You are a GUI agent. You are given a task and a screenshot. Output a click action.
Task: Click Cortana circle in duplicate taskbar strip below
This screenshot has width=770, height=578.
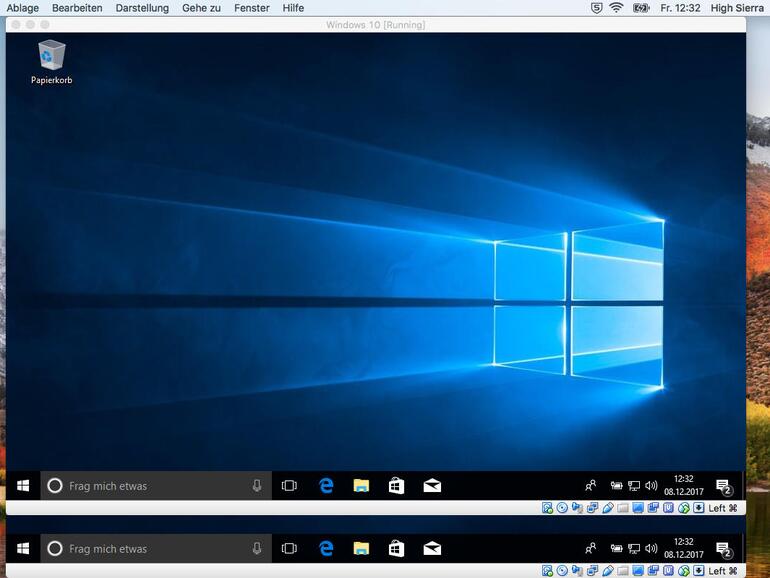coord(55,549)
